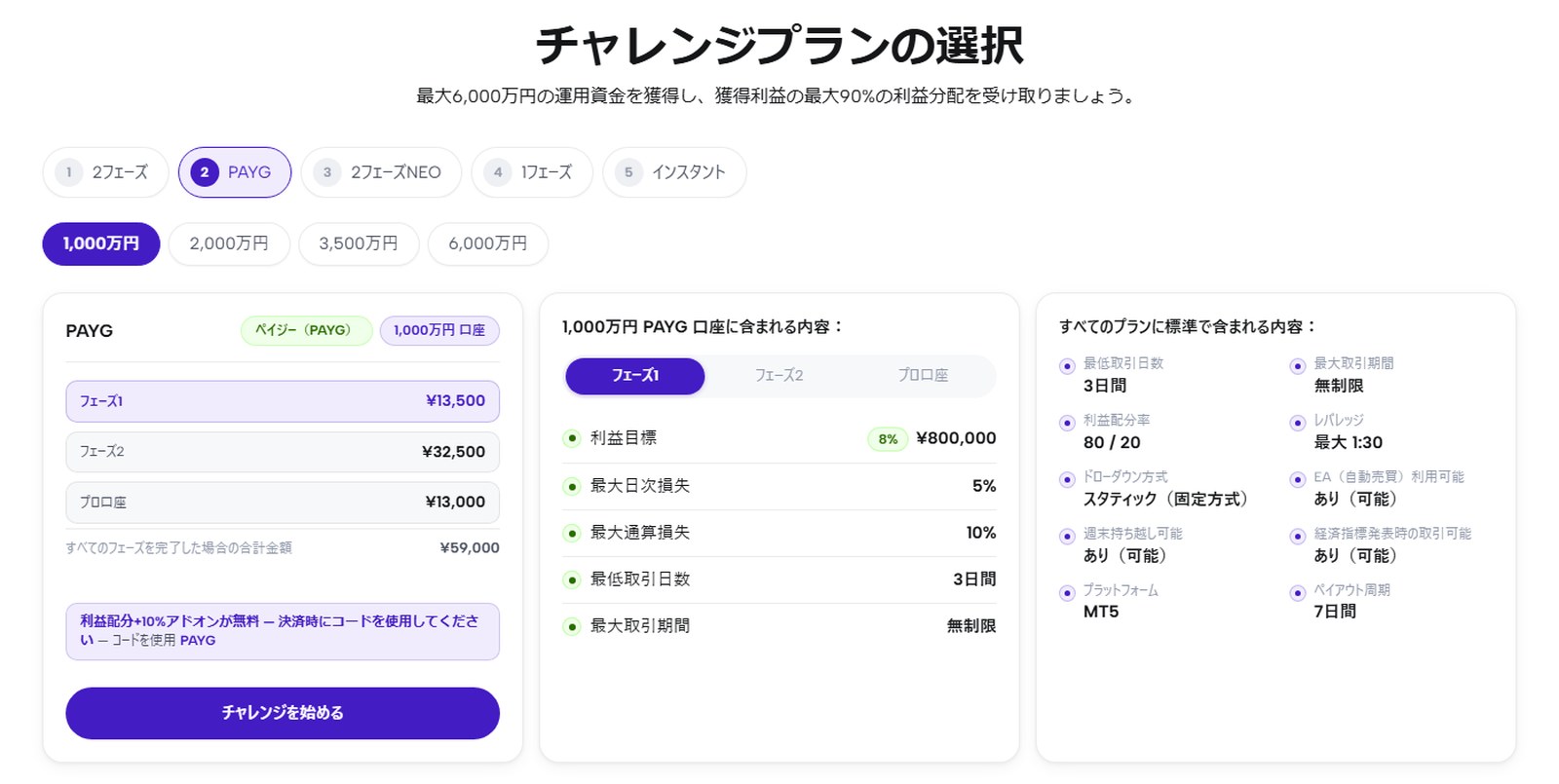Click the purple bullet beside 週末持ち越し可能
This screenshot has height=784, width=1559.
(1067, 536)
